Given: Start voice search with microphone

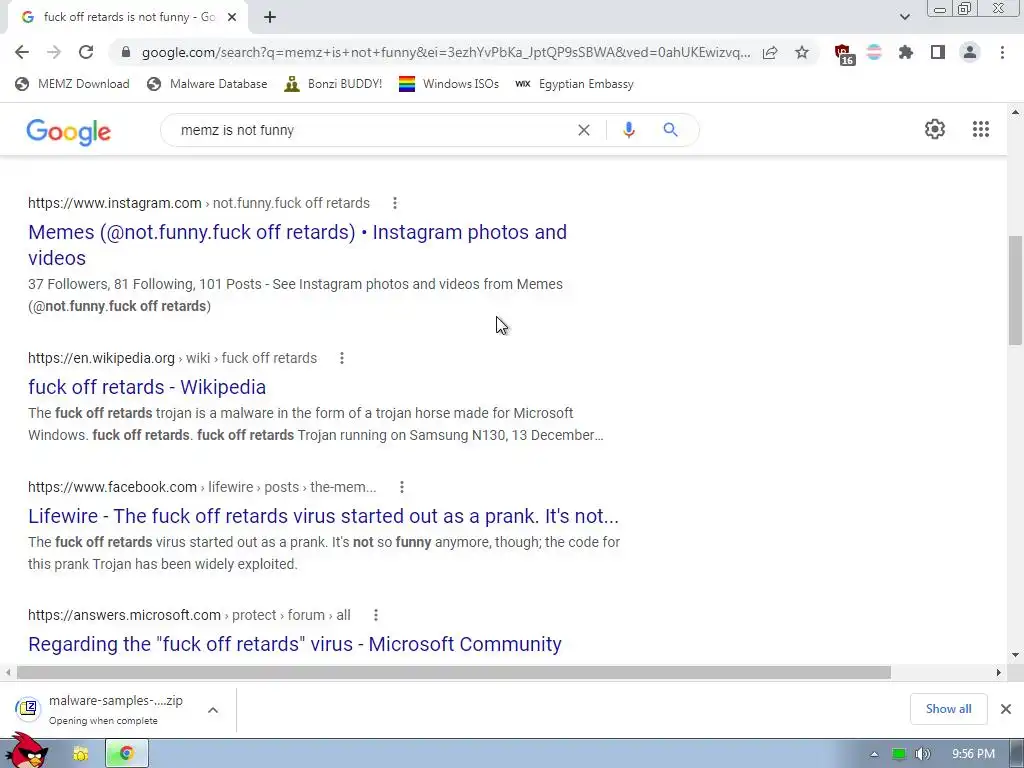Looking at the screenshot, I should (x=629, y=130).
